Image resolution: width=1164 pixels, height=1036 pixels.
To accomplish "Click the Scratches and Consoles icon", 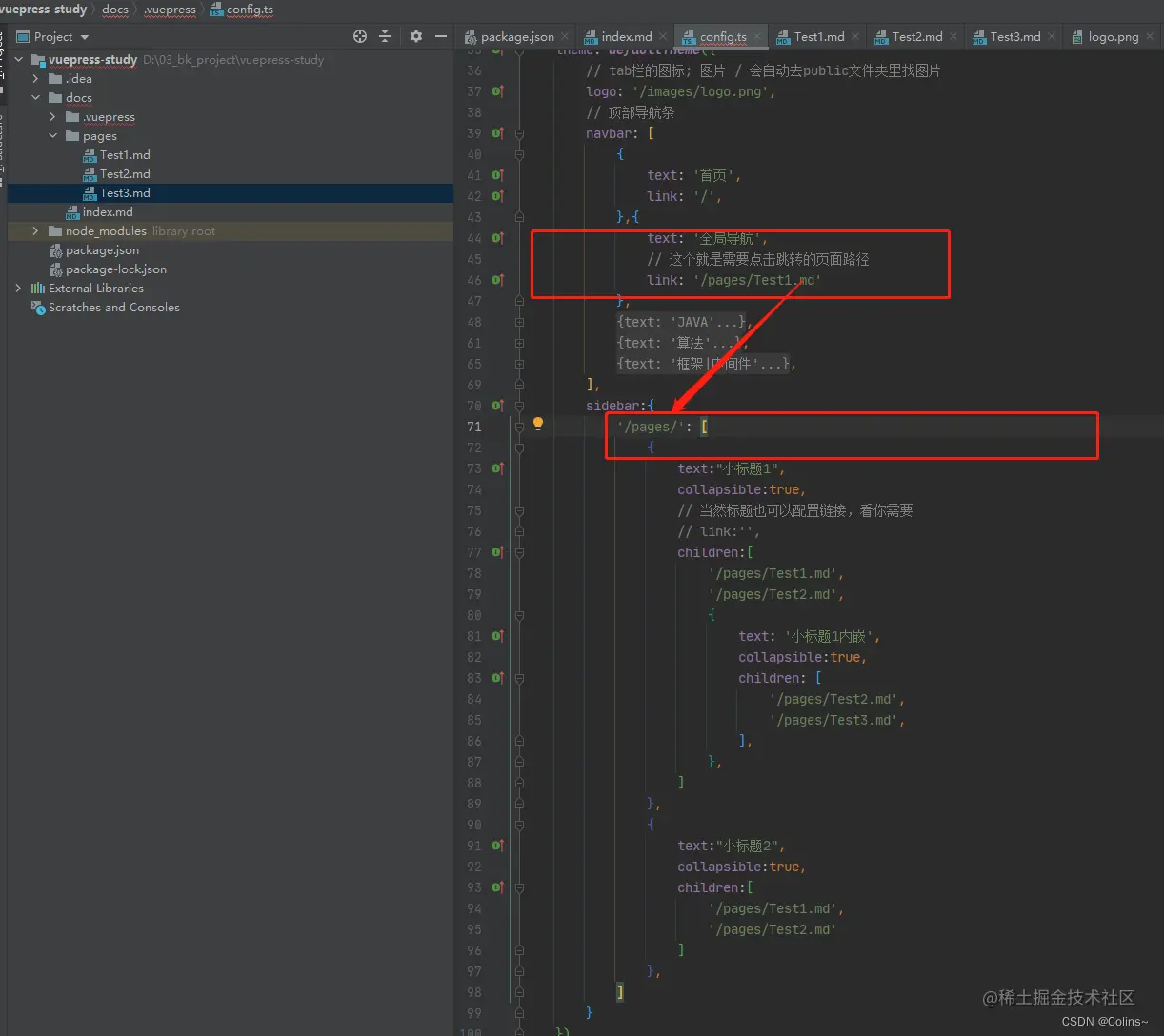I will 38,307.
